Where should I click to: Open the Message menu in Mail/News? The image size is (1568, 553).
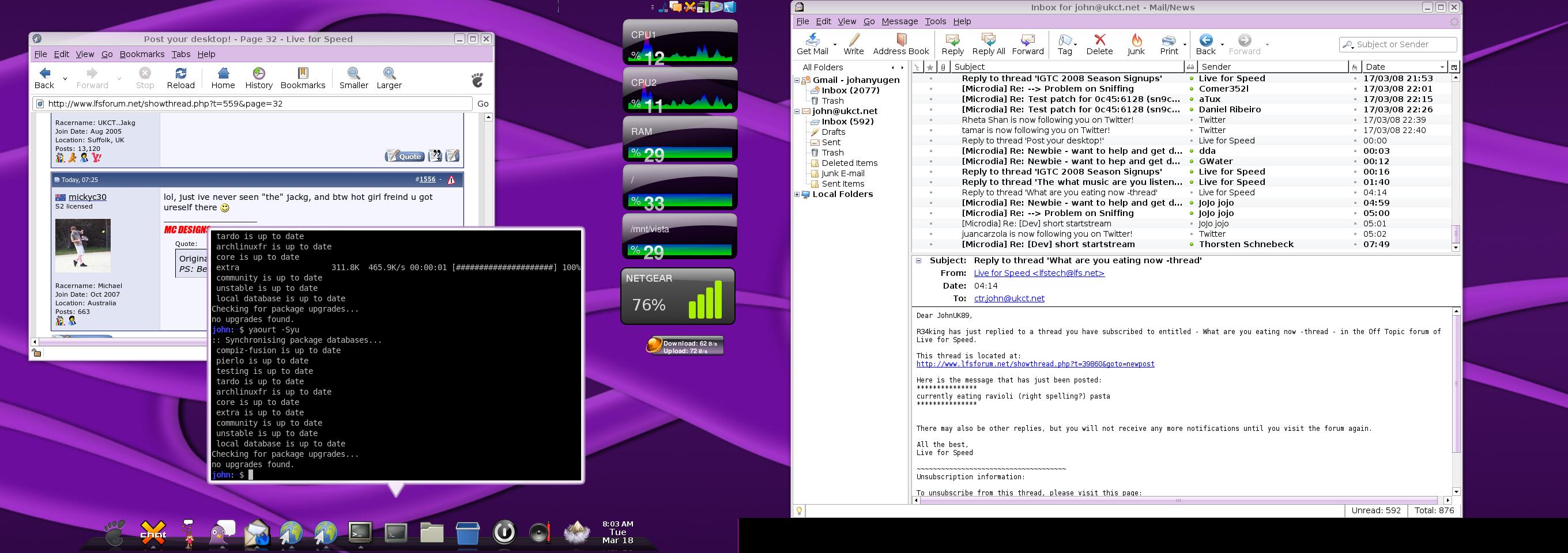(900, 21)
